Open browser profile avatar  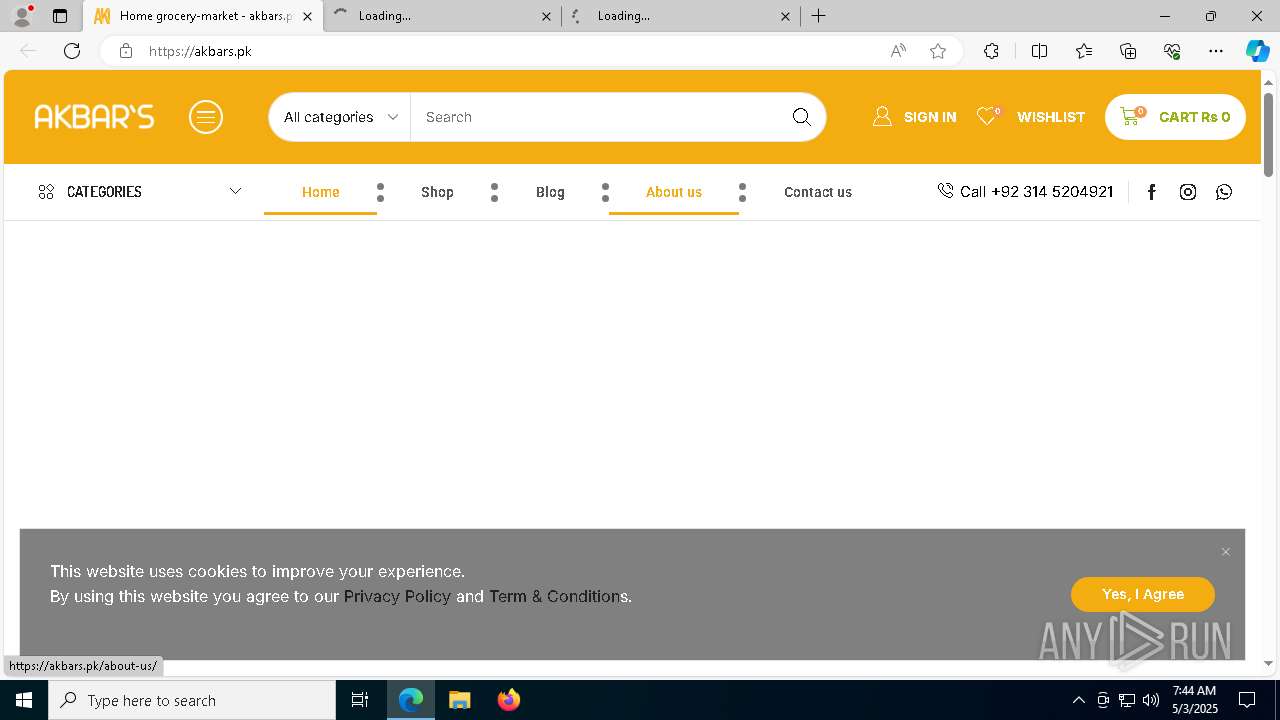pos(21,16)
